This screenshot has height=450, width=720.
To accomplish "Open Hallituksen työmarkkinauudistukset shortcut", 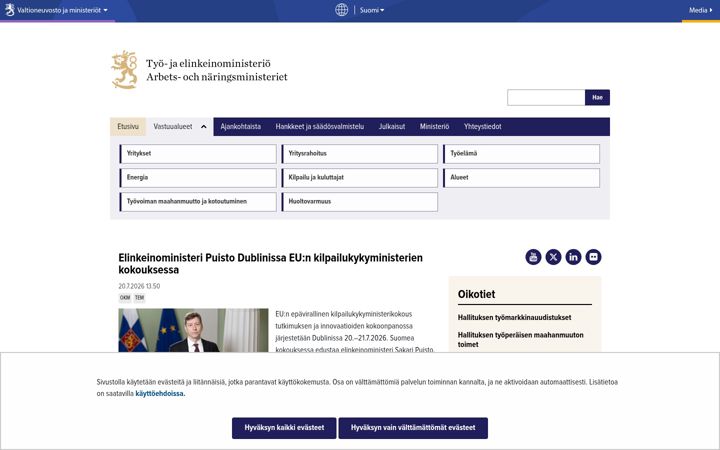I will coord(514,317).
